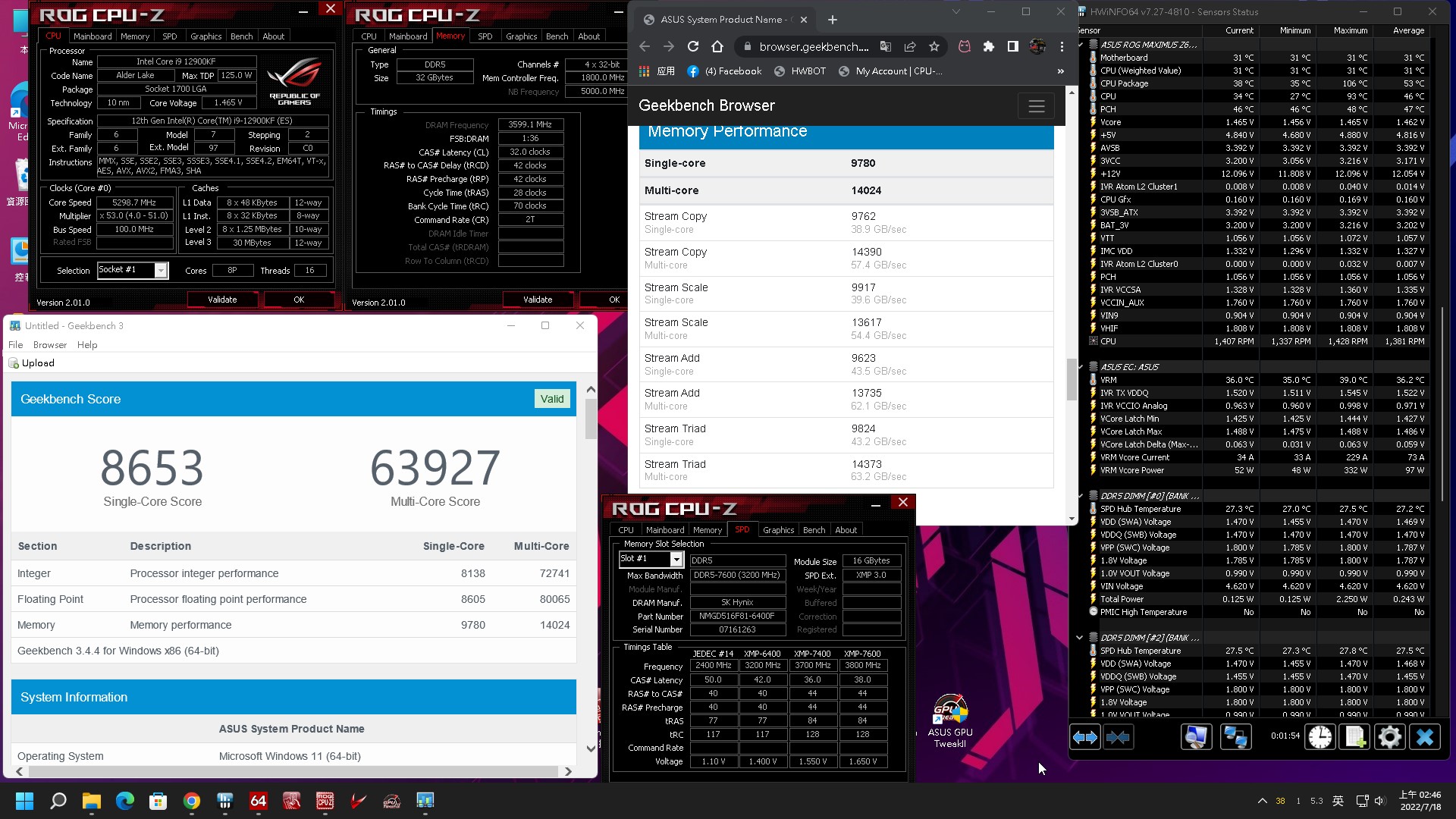Click the translate page icon in address bar
Screen dimensions: 1456x819
(886, 46)
